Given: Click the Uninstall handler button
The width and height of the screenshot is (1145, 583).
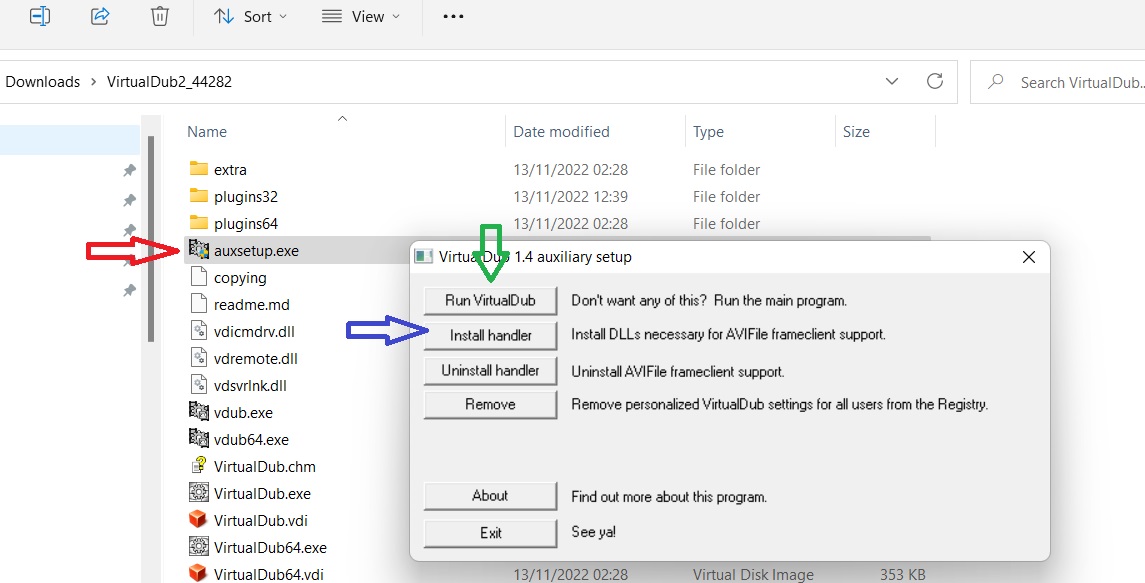Looking at the screenshot, I should pos(490,370).
